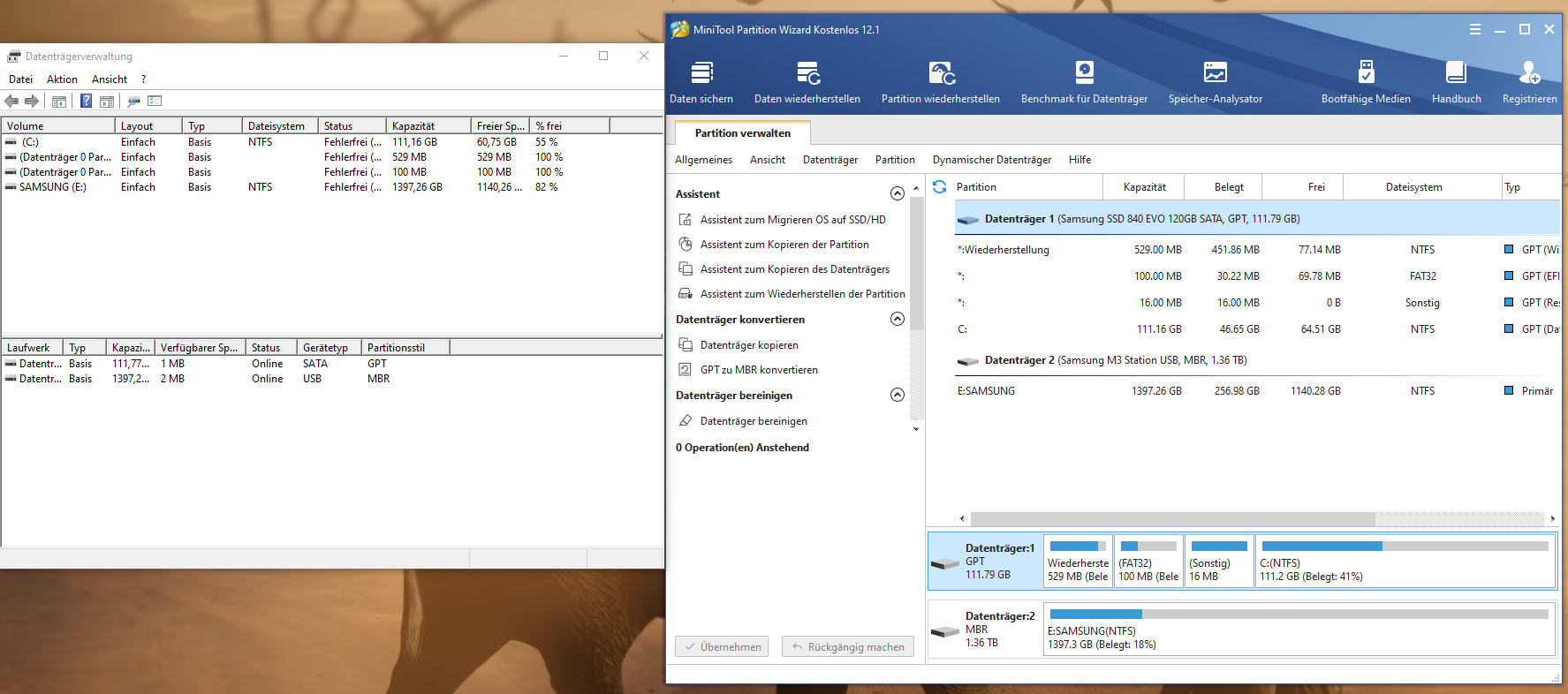Select the FAT32 100.00 MB partition row
Viewport: 1568px width, 694px height.
click(x=1257, y=276)
